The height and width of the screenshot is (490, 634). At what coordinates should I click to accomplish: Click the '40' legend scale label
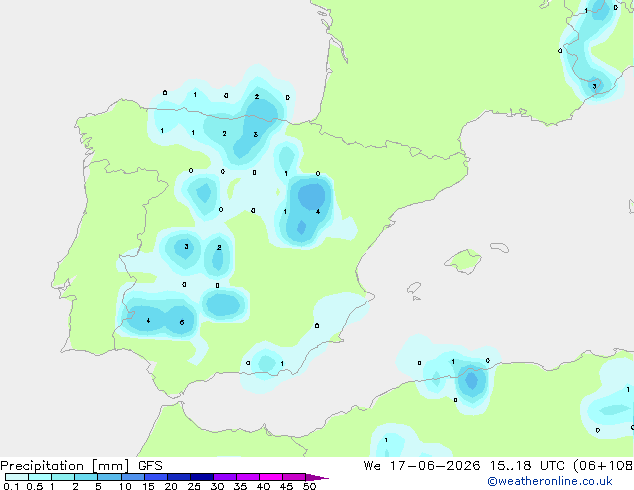[263, 486]
